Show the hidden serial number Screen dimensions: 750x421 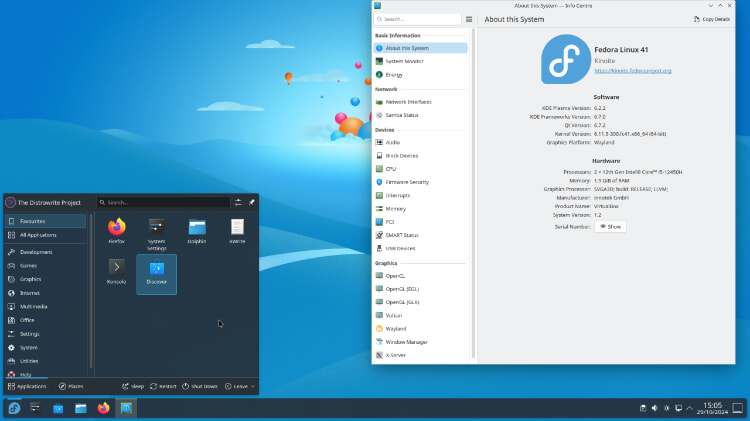click(610, 227)
